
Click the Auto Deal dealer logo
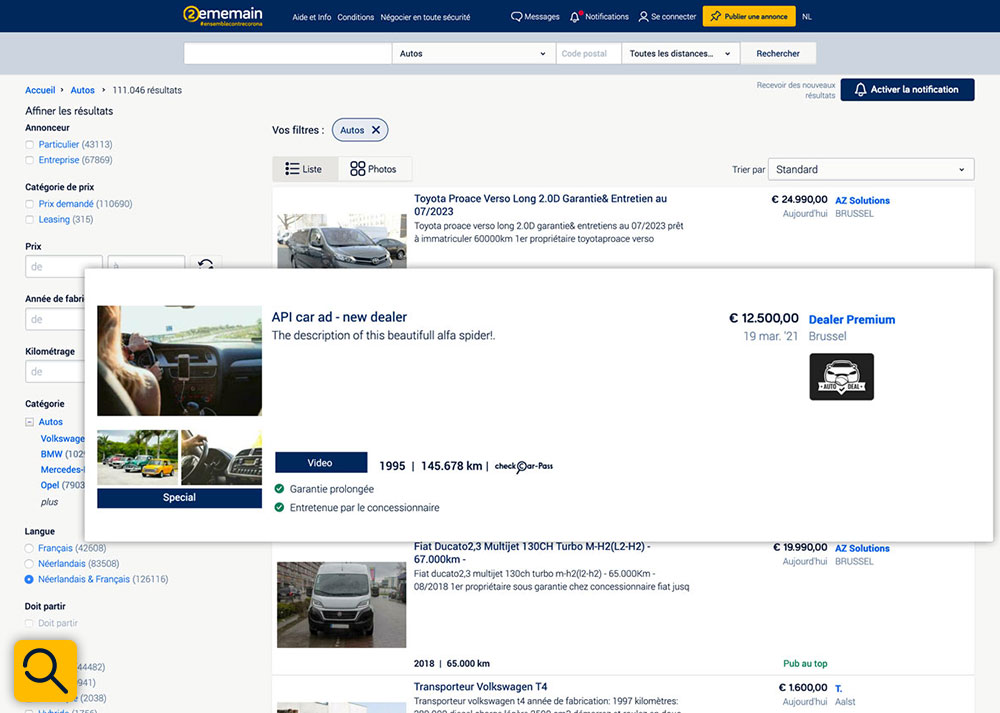pos(841,377)
